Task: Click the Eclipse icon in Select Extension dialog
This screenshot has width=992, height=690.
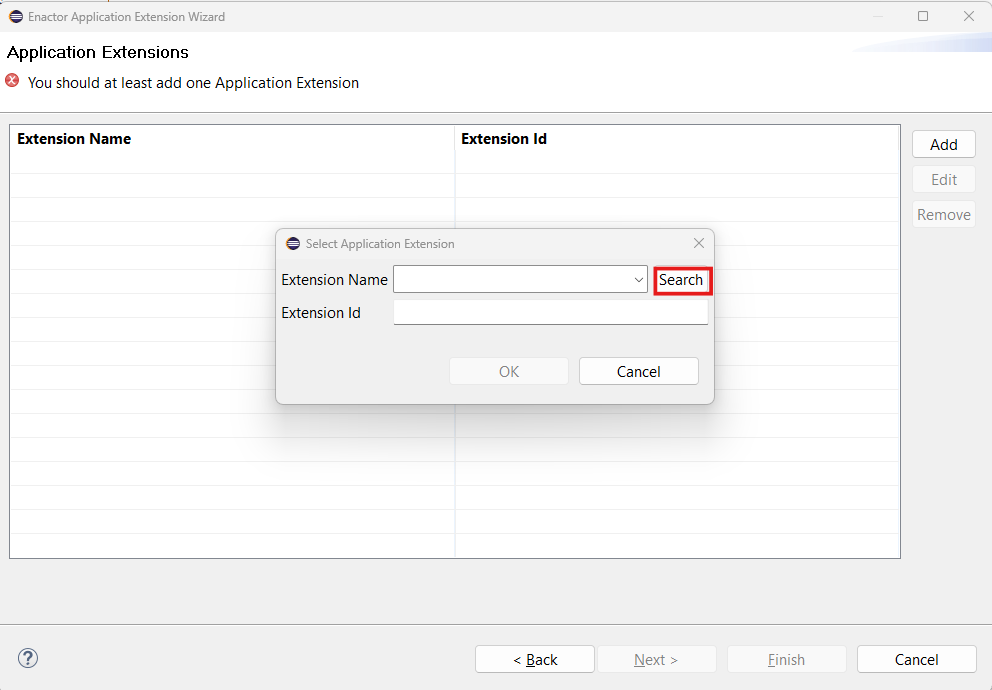Action: point(293,243)
